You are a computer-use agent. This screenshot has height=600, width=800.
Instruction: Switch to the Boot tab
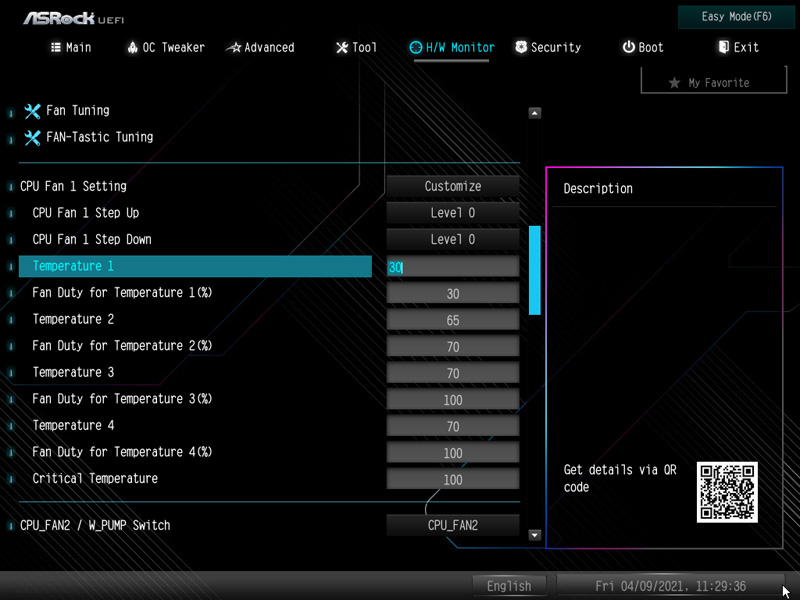(643, 47)
